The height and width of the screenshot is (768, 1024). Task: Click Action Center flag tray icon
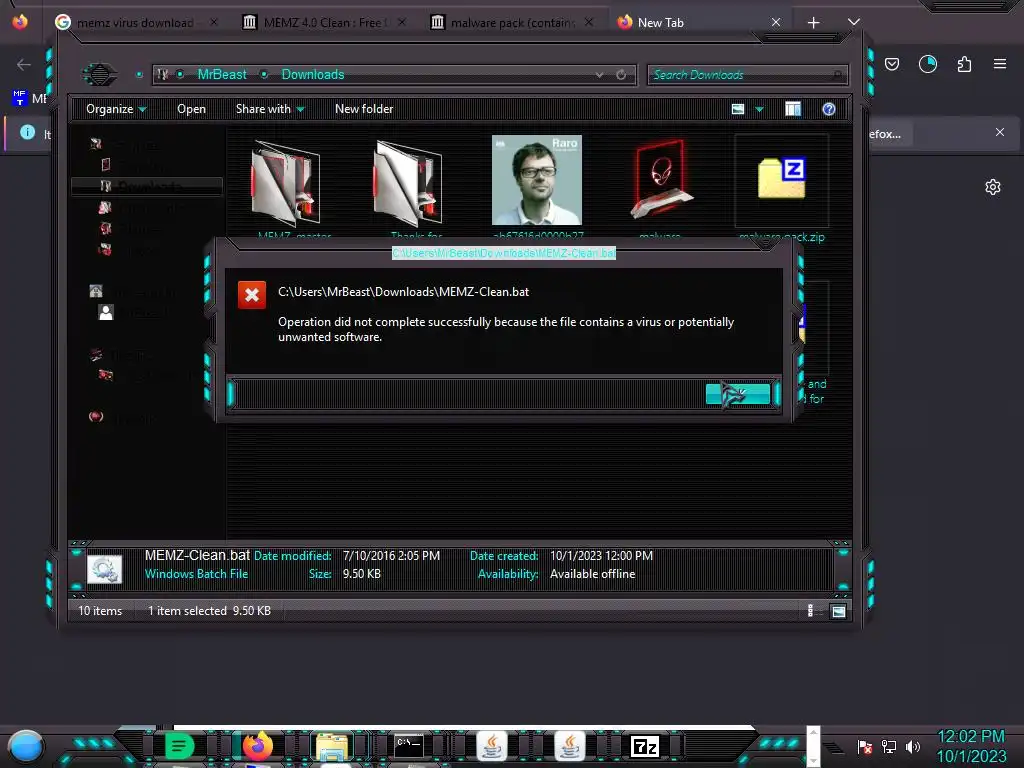[x=865, y=746]
